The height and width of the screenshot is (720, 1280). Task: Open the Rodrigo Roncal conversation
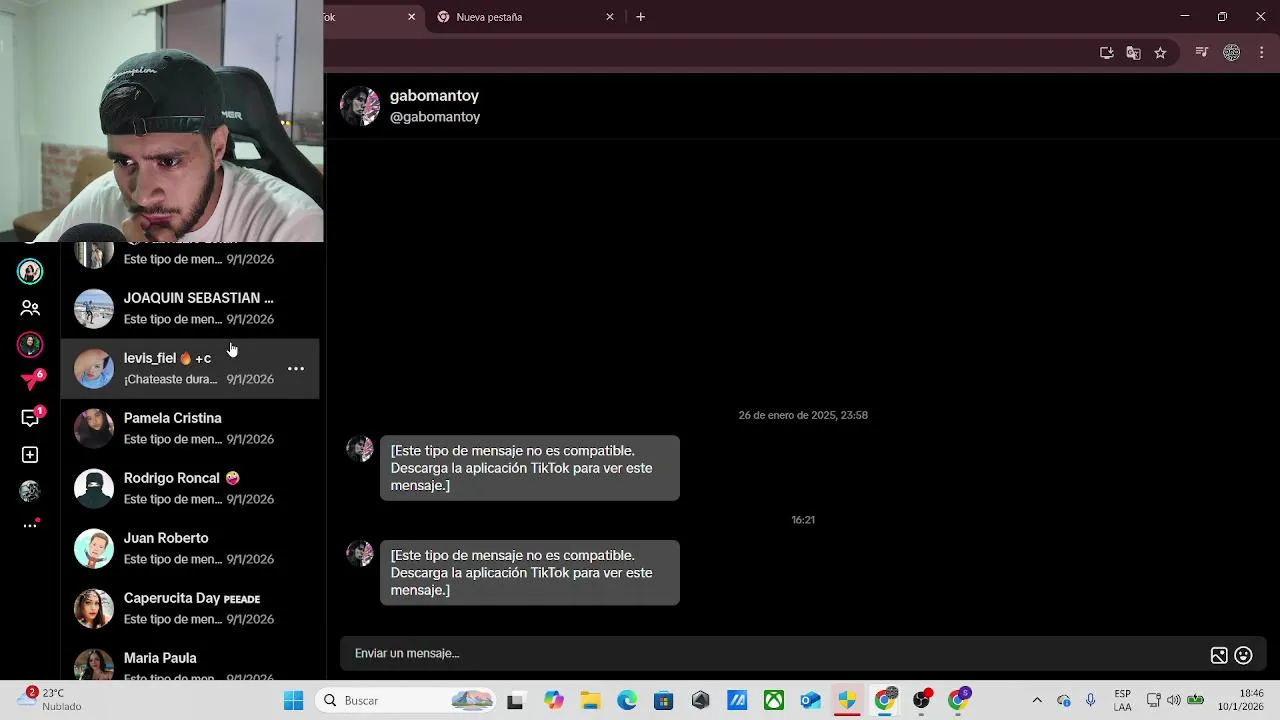click(x=190, y=488)
